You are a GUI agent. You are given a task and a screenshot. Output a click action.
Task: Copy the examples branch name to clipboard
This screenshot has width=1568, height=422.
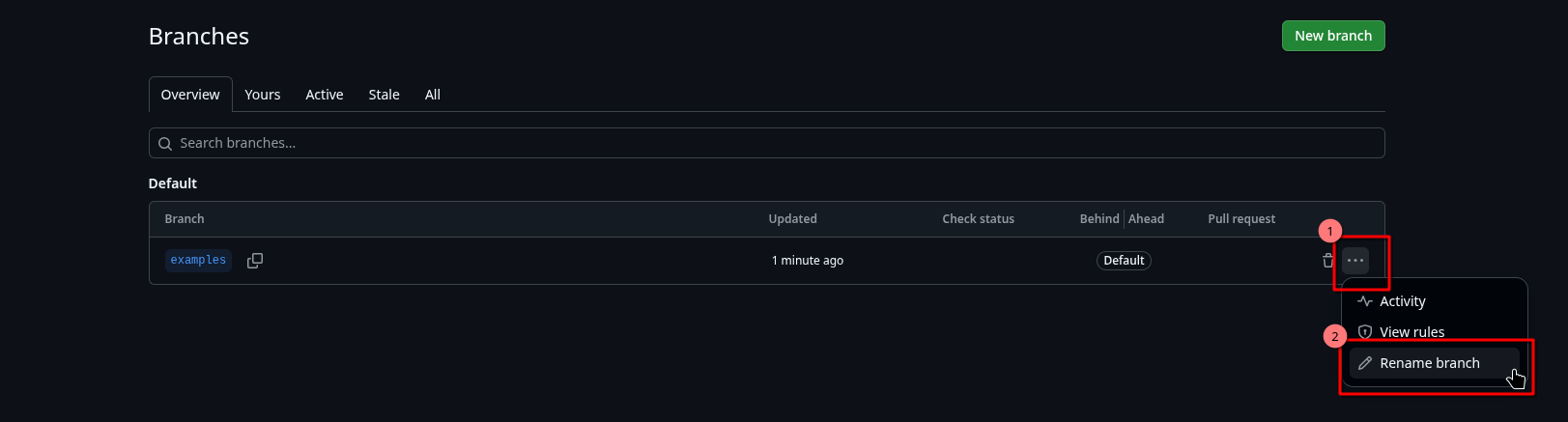click(x=255, y=261)
